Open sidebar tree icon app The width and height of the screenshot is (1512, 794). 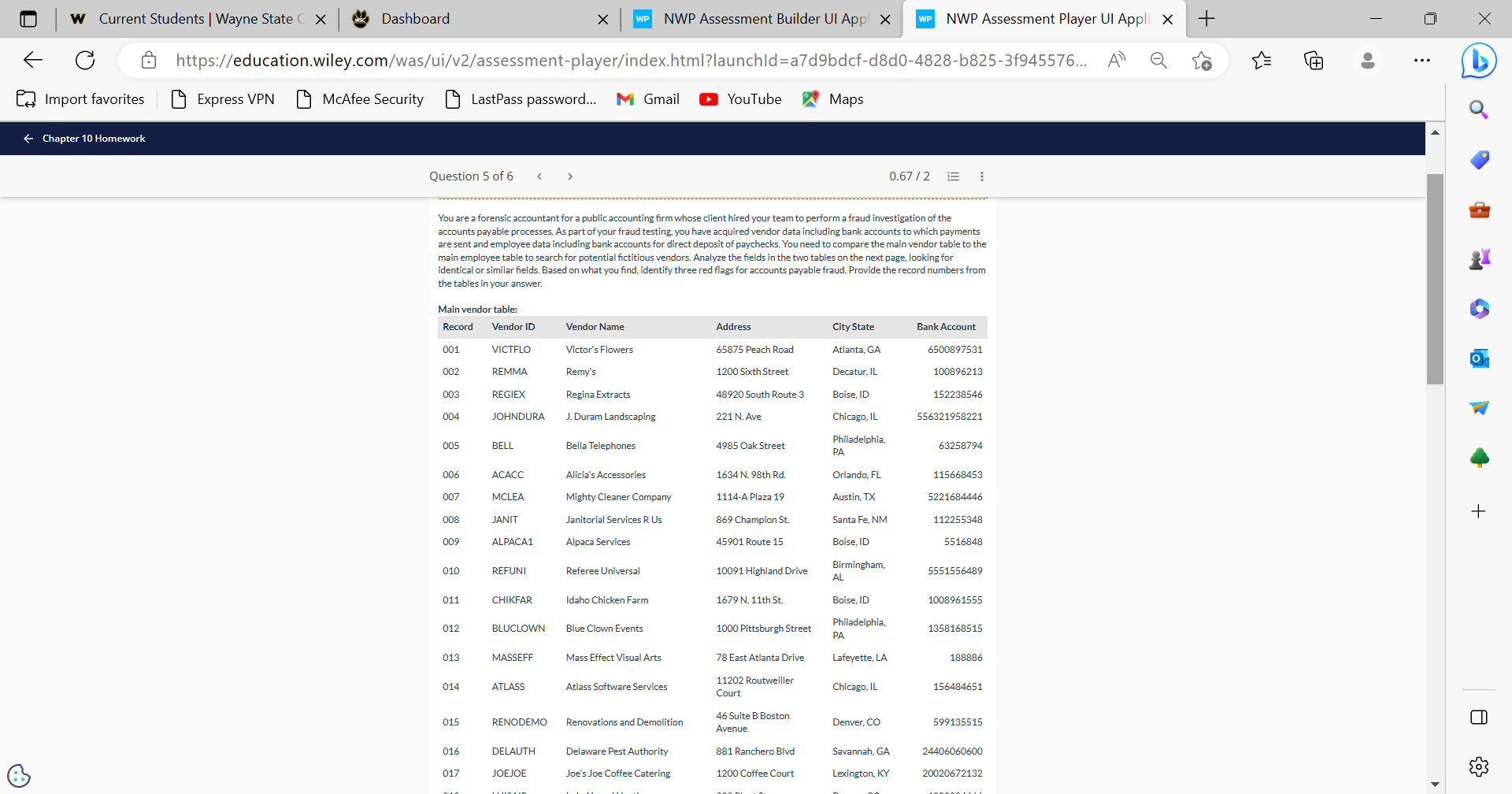[x=1479, y=458]
